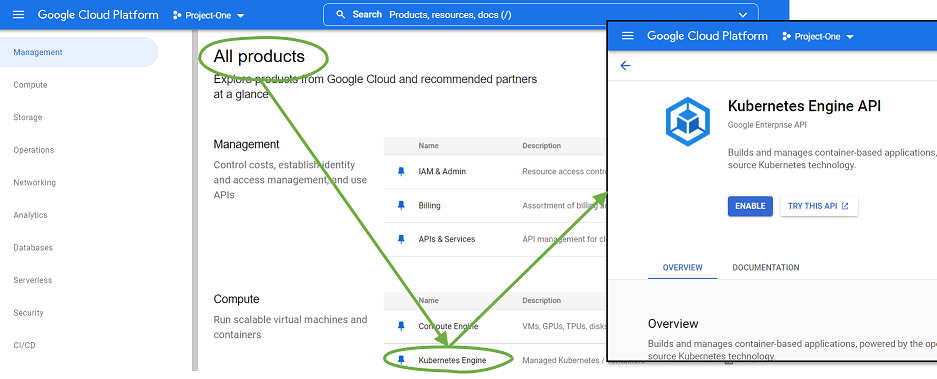Viewport: 937px width, 379px height.
Task: Unpin IAM & Admin product
Action: click(401, 172)
